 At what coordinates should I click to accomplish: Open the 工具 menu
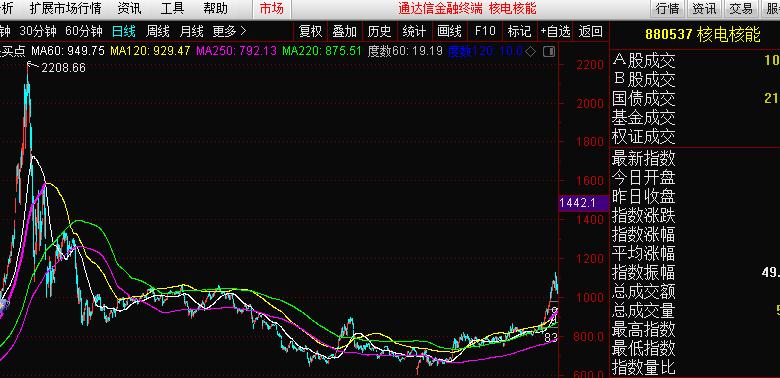coord(172,8)
